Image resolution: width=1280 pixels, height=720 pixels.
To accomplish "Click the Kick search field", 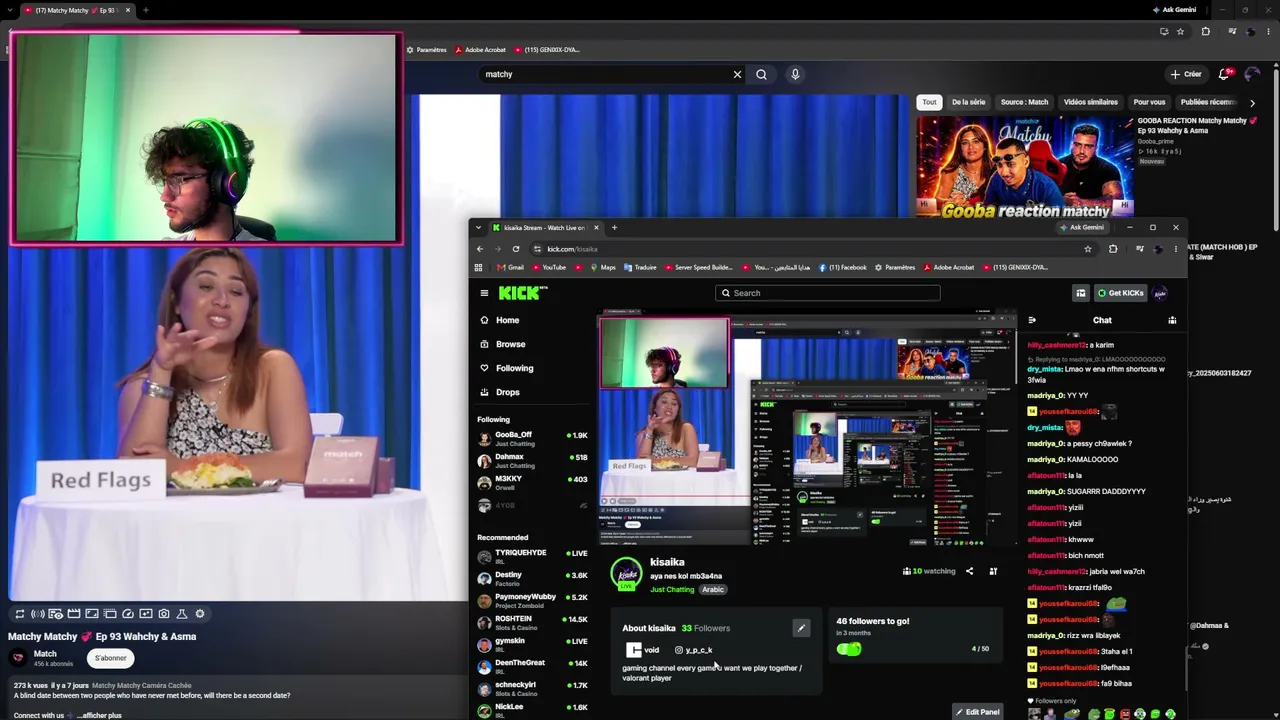I will point(828,293).
